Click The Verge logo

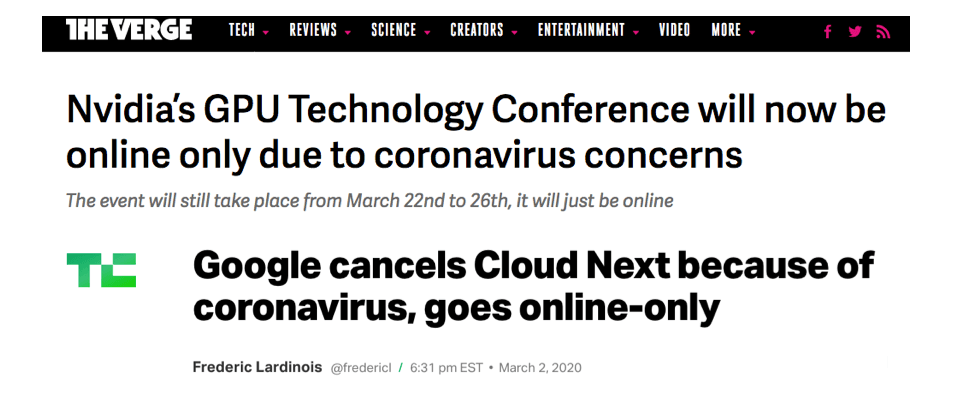129,29
